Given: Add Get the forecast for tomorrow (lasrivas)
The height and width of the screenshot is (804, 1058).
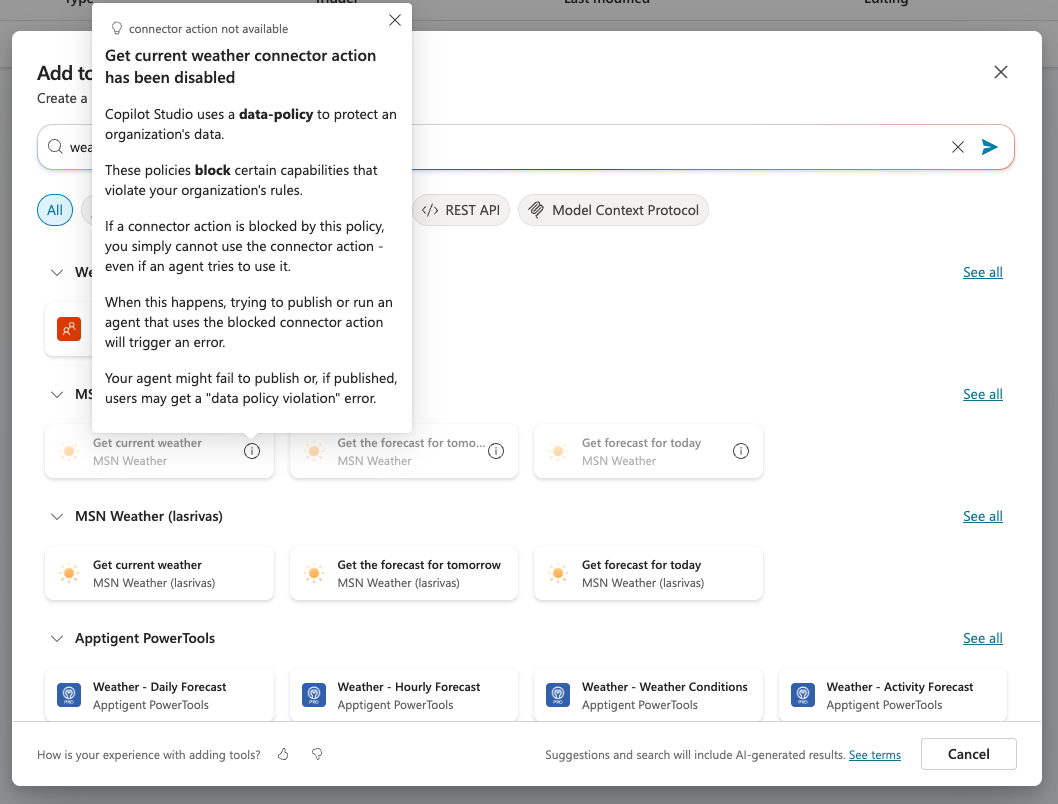Looking at the screenshot, I should click(x=403, y=573).
